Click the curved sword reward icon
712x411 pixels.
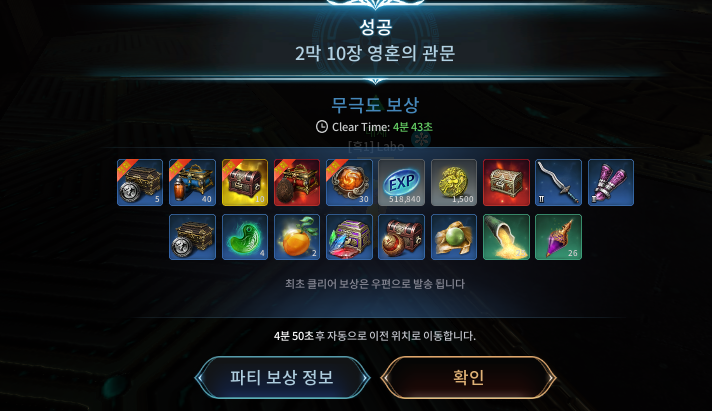tap(559, 182)
